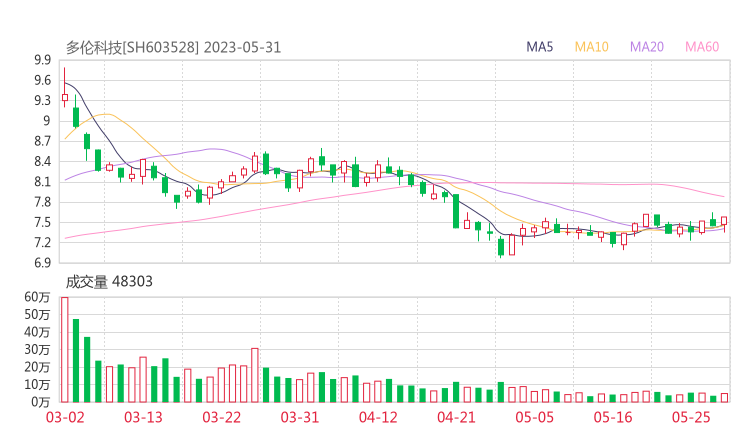Click the tallest 60万 volume bar on 03-02
Image resolution: width=740 pixels, height=440 pixels.
[65, 350]
